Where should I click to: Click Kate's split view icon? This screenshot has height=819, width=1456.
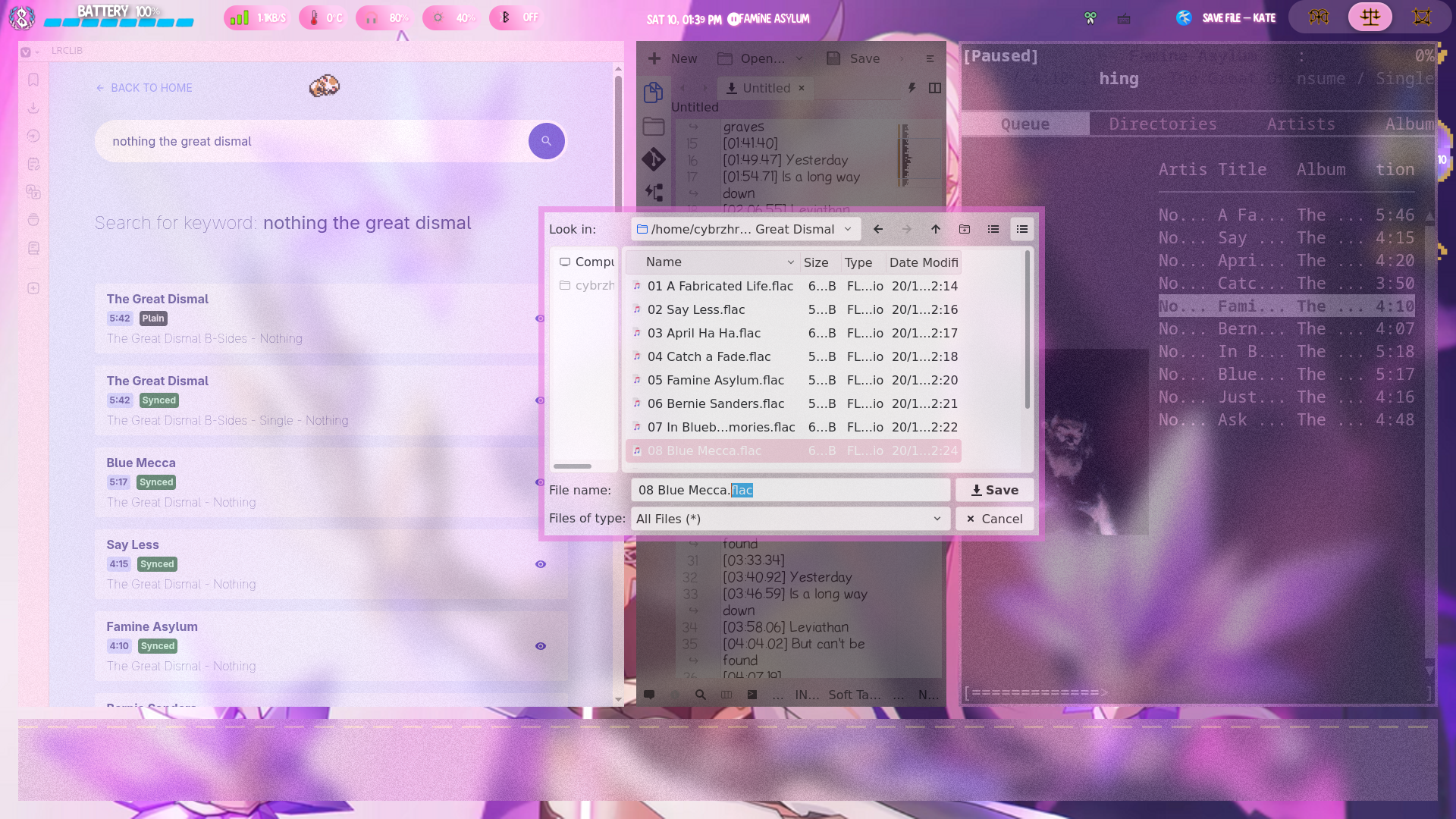[935, 88]
